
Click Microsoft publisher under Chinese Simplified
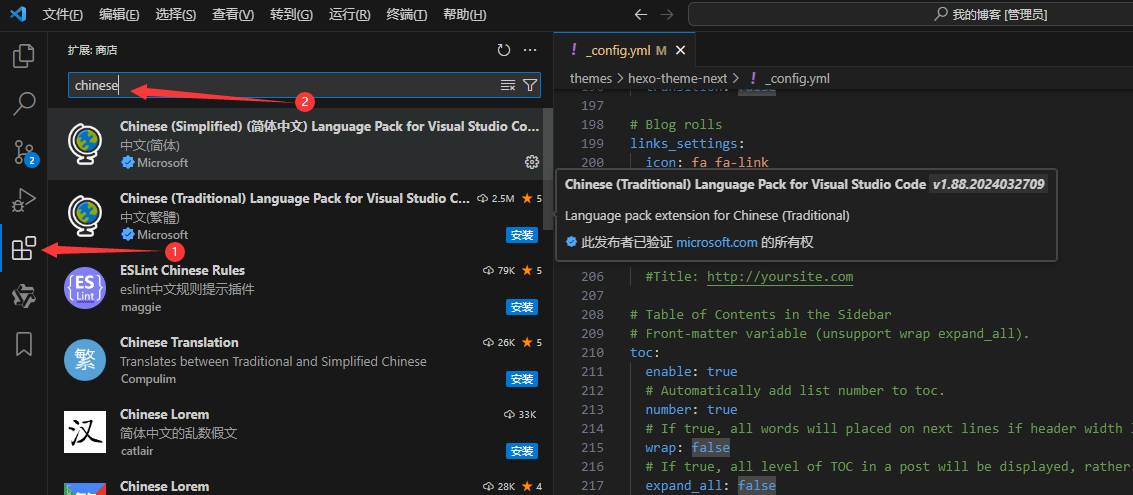[163, 163]
